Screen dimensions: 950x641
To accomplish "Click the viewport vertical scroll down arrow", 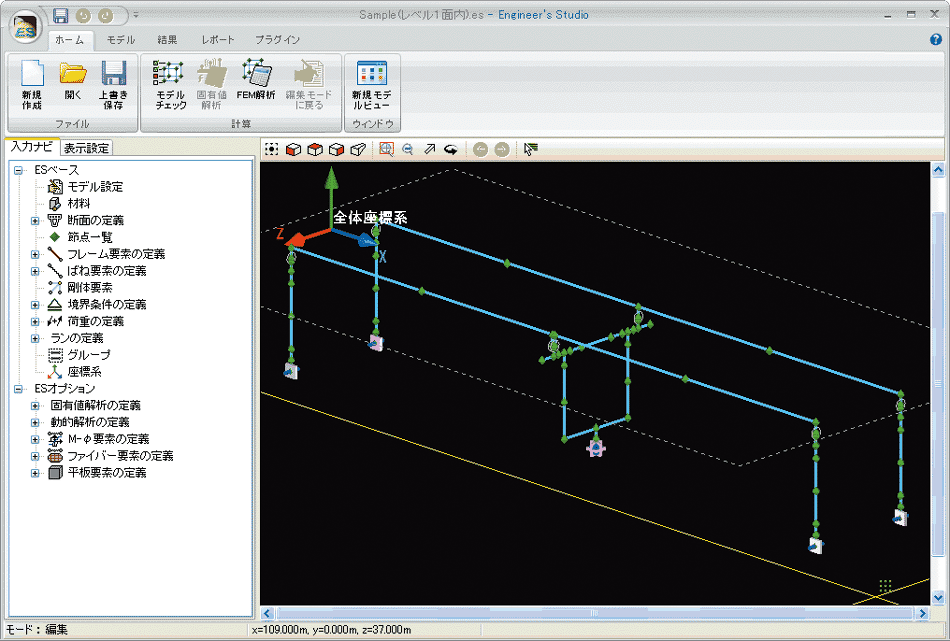I will 938,597.
